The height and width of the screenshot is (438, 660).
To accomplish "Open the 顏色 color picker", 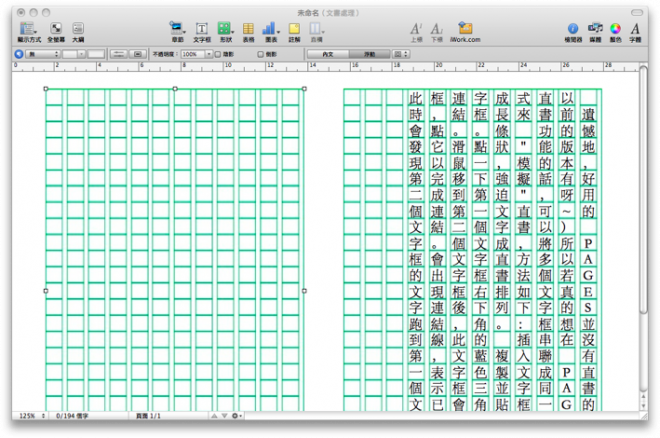I will pyautogui.click(x=615, y=29).
